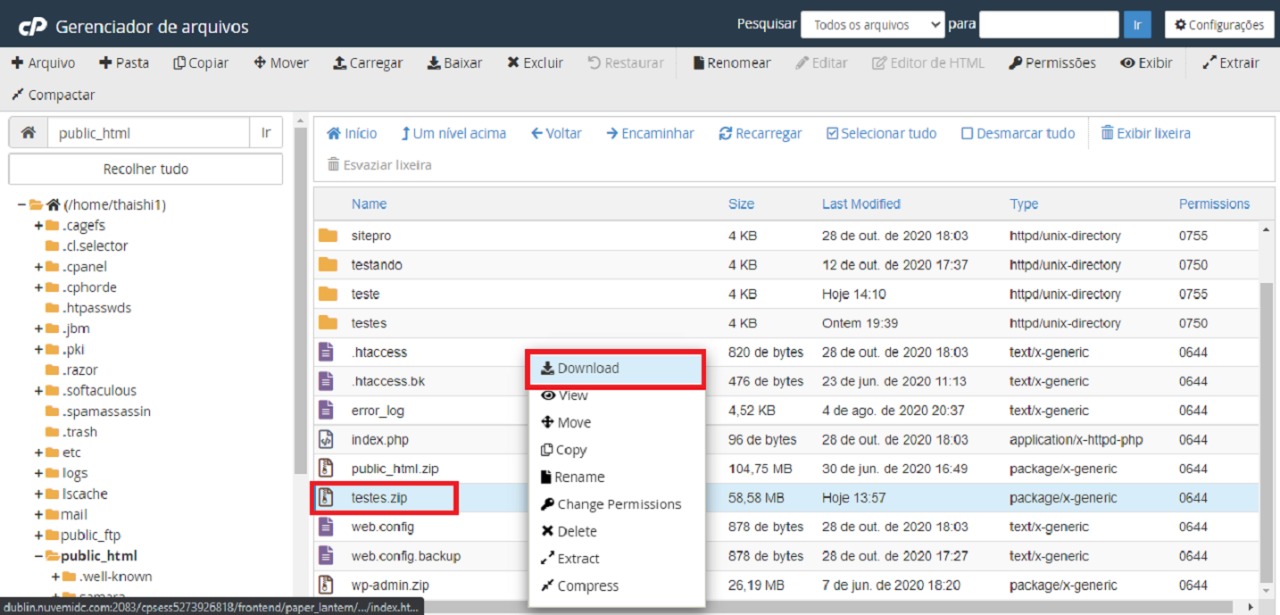Screen dimensions: 1280x615
Task: Click Recarregar refresh icon
Action: (x=725, y=133)
